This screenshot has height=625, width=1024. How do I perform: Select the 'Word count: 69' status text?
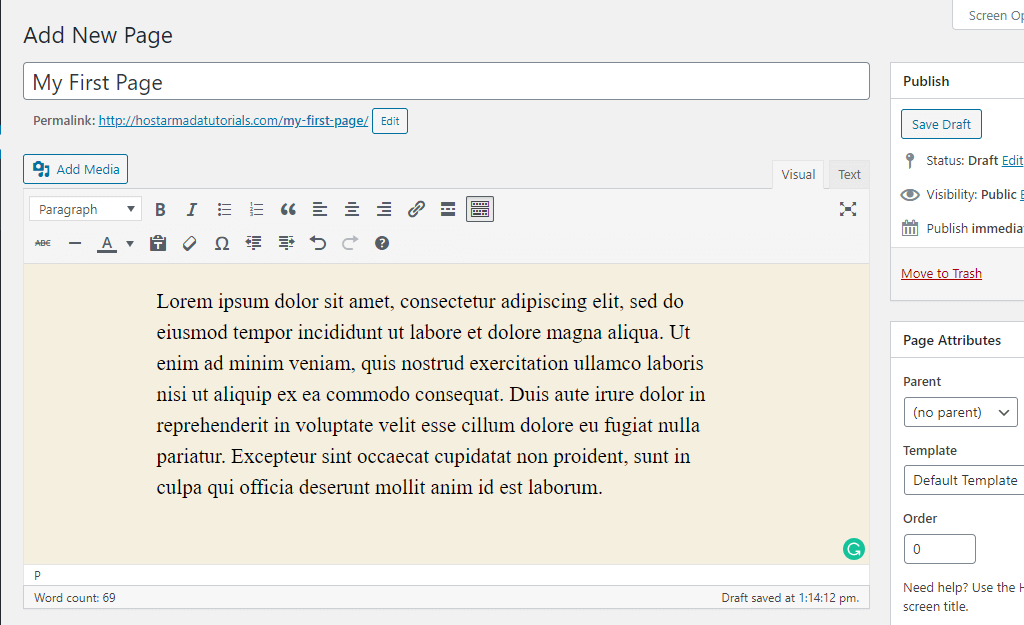(75, 598)
